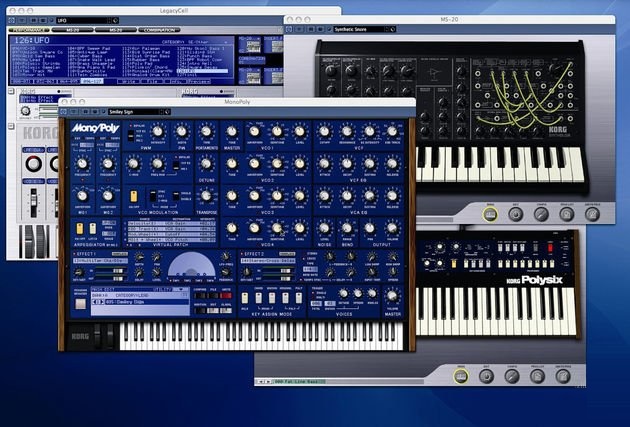Toggle the VCO Modulation ON/OFF yellow switch
630x427 pixels.
133,196
